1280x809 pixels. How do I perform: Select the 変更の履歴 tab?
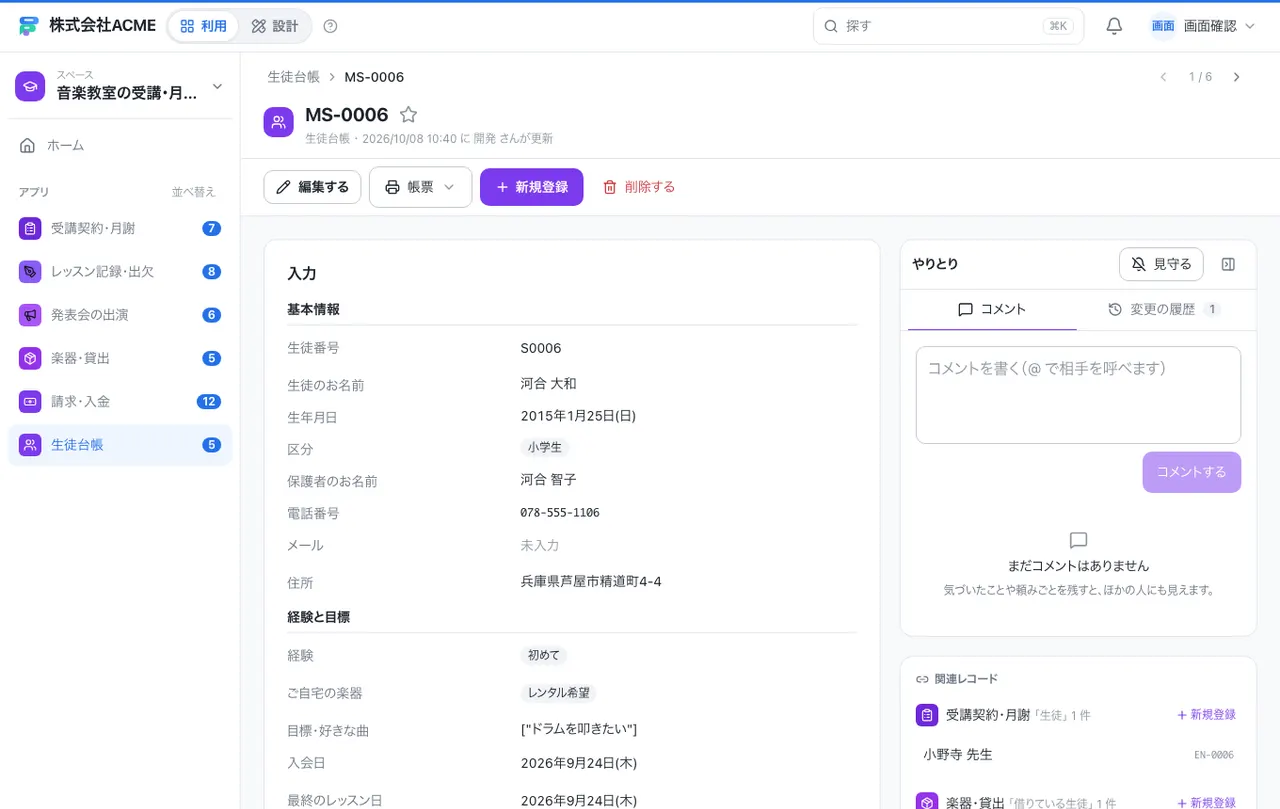click(x=1163, y=309)
